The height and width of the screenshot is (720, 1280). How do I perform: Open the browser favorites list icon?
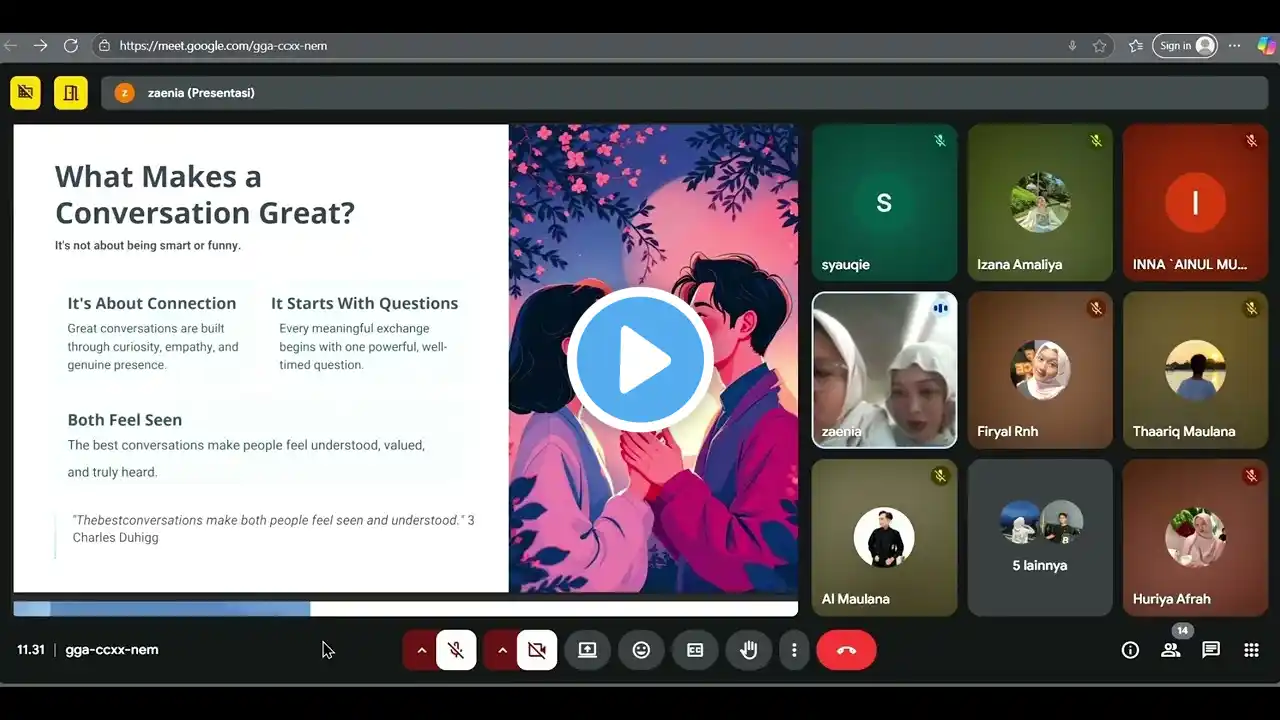coord(1136,46)
